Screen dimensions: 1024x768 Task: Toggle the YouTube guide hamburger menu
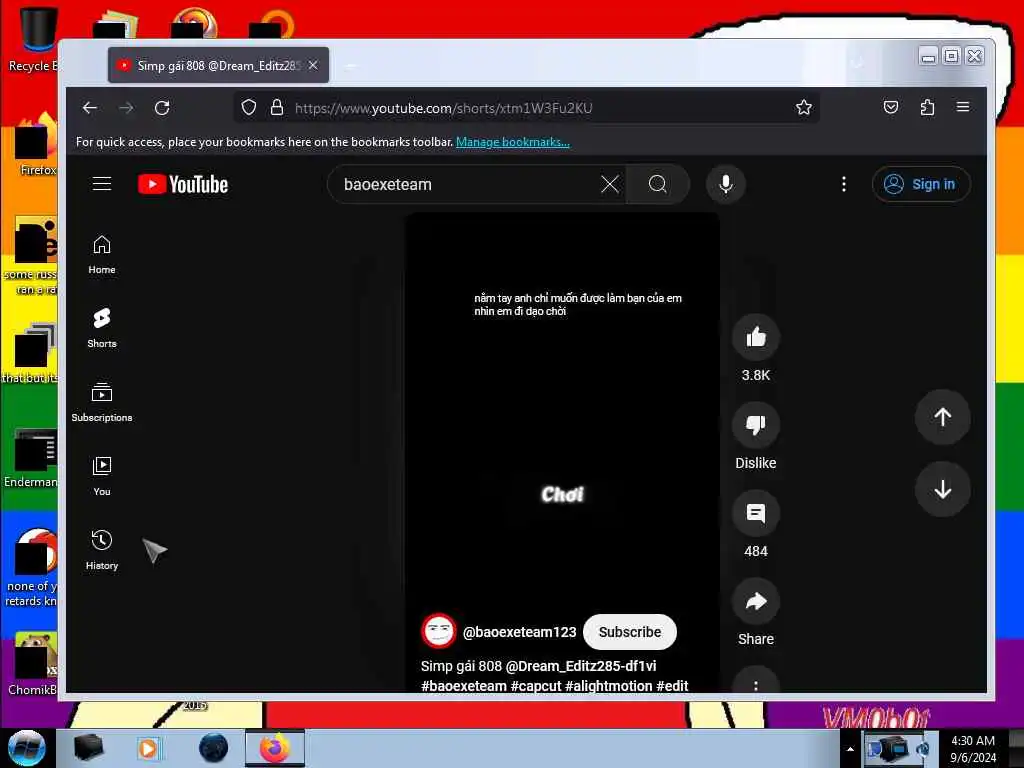click(x=102, y=184)
